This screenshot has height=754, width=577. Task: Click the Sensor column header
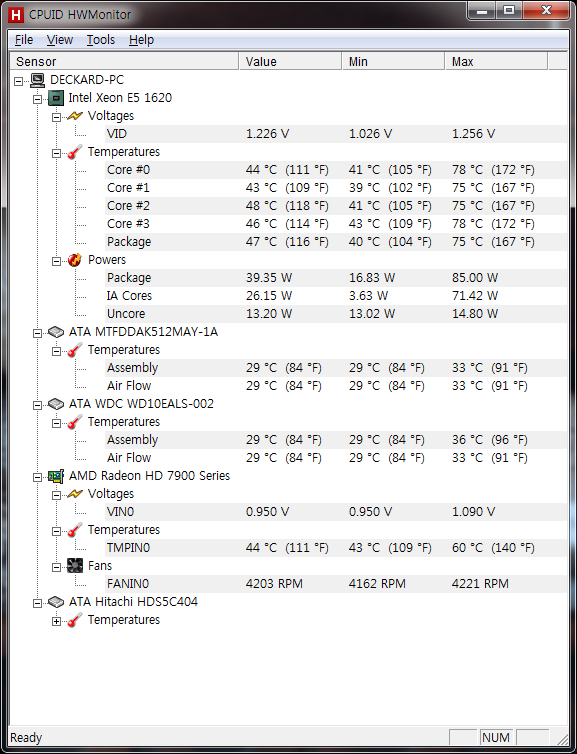[124, 62]
